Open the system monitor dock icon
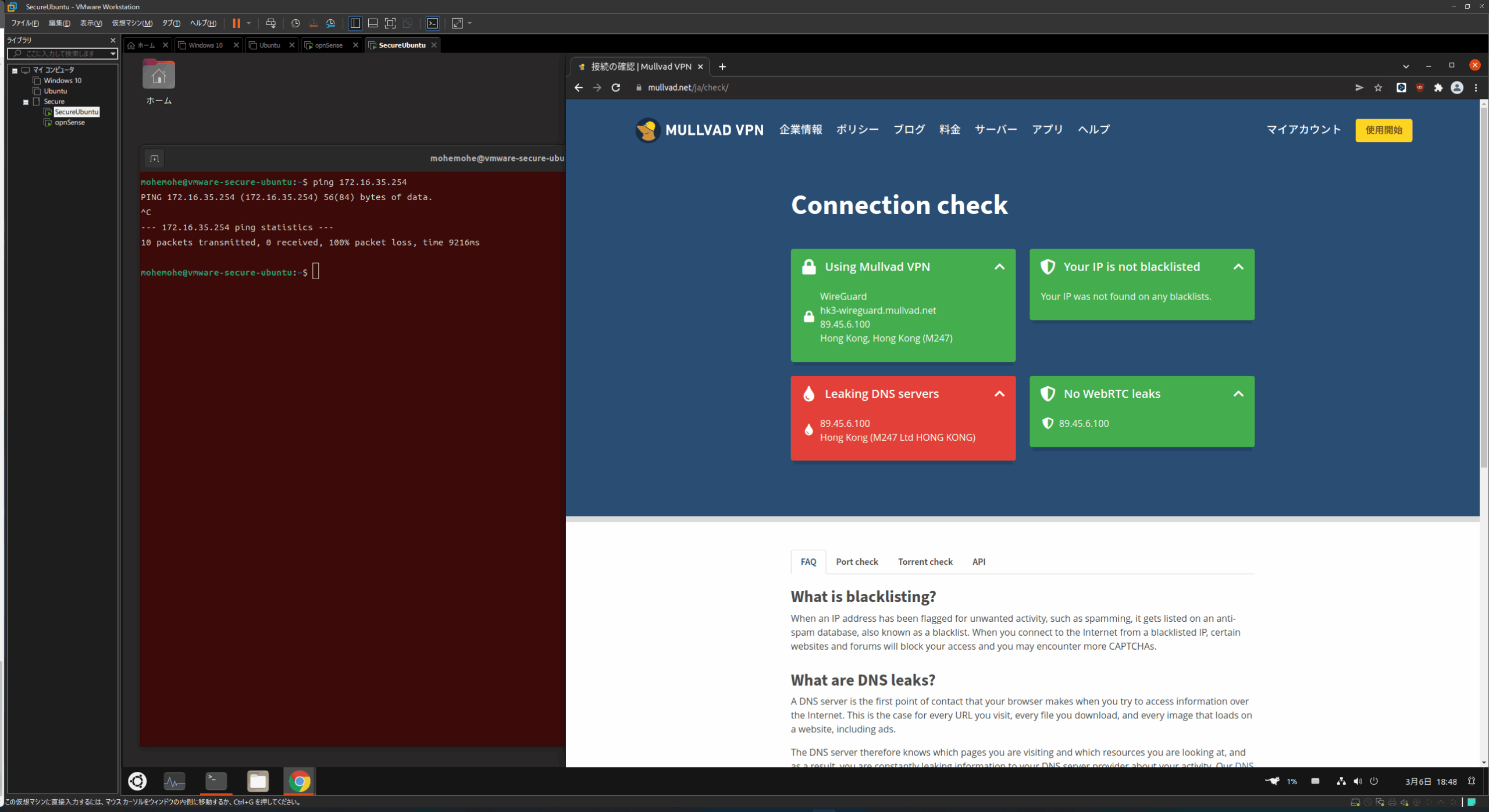The image size is (1489, 812). 174,781
